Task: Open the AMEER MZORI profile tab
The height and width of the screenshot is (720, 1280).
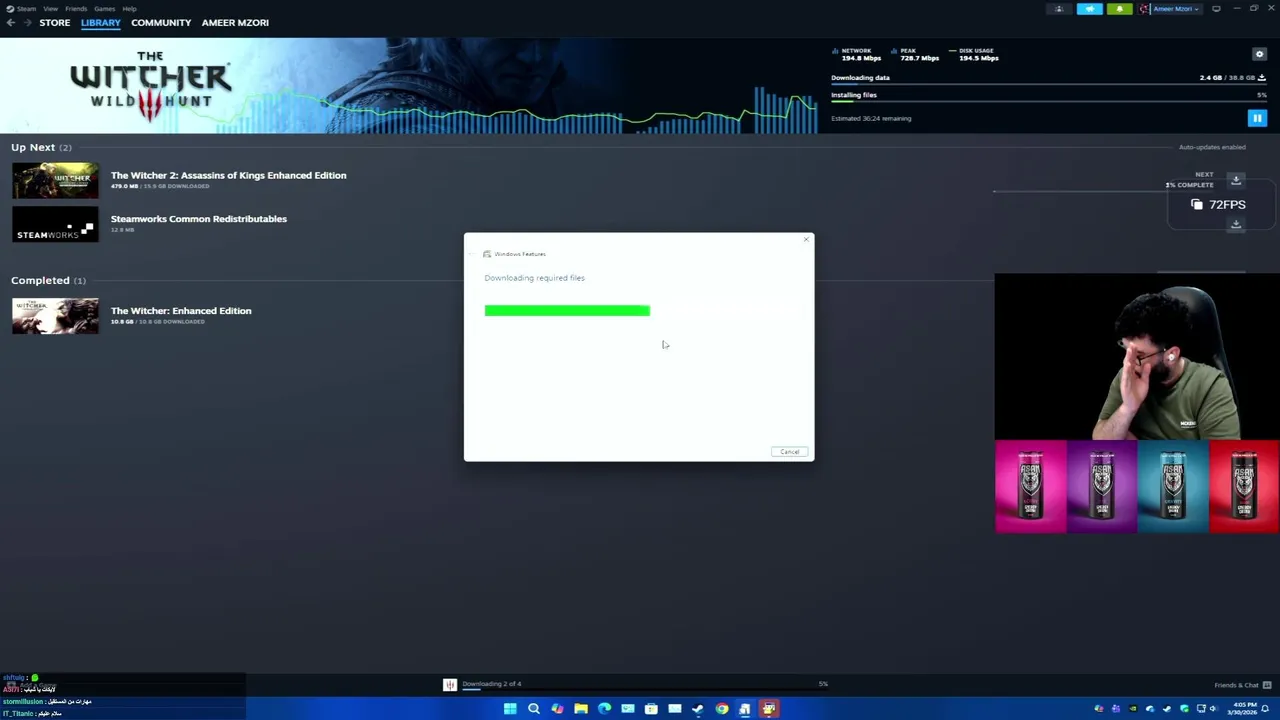Action: click(x=235, y=22)
